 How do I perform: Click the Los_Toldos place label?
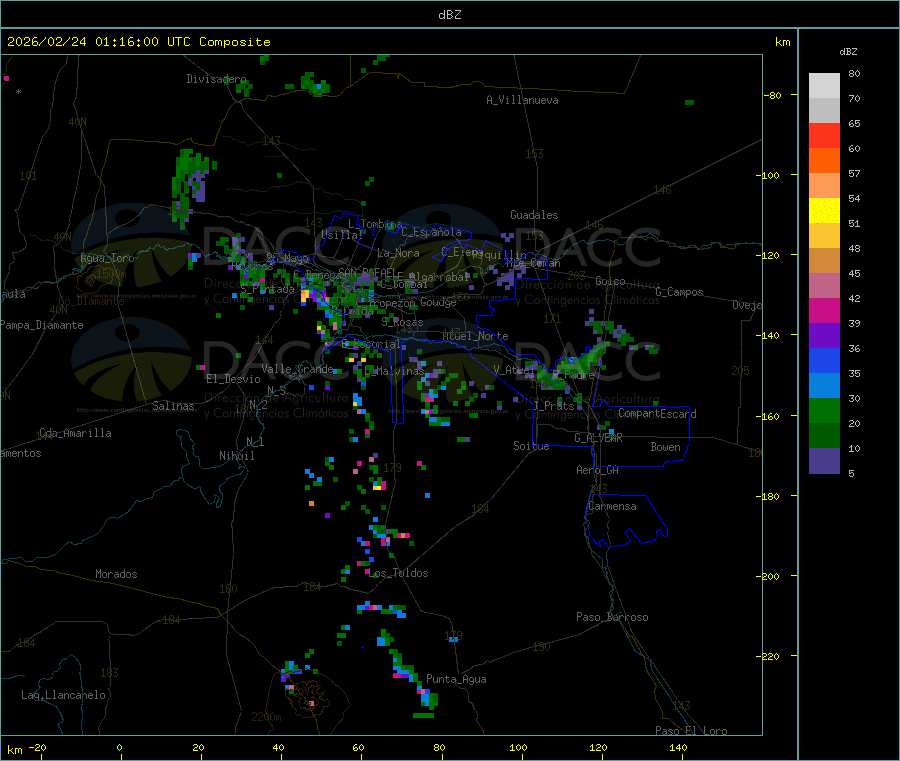(x=398, y=573)
